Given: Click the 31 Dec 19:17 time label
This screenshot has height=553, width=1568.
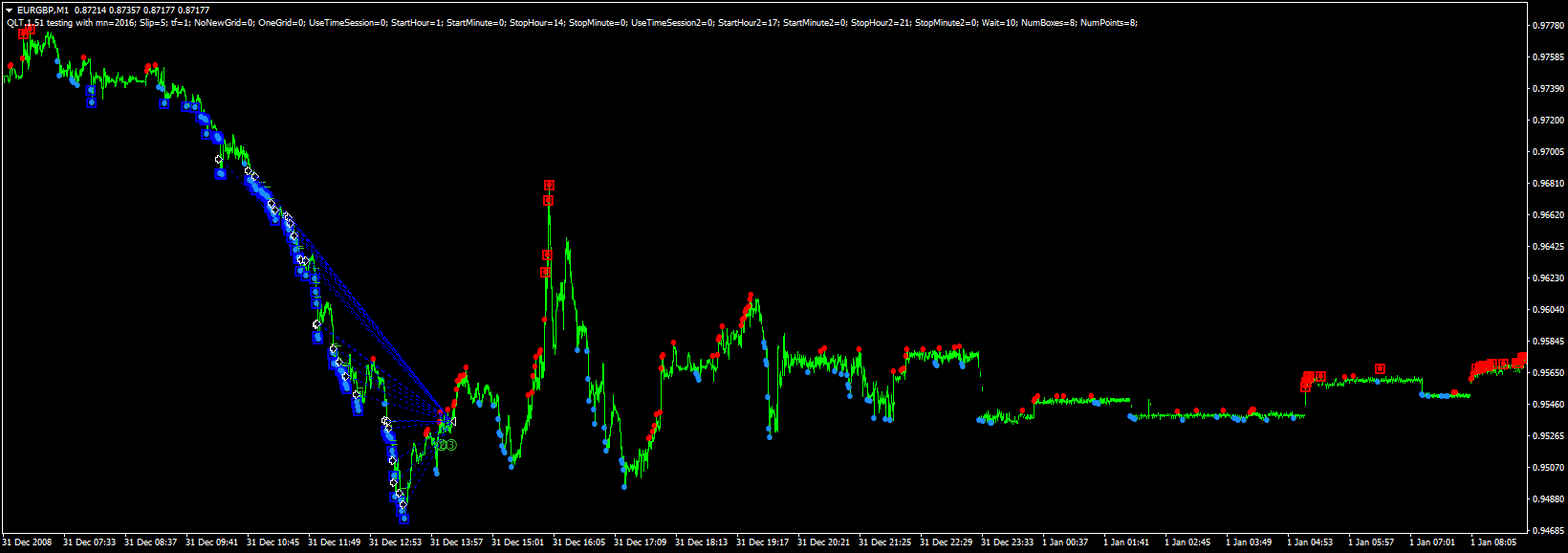Looking at the screenshot, I should pos(763,542).
